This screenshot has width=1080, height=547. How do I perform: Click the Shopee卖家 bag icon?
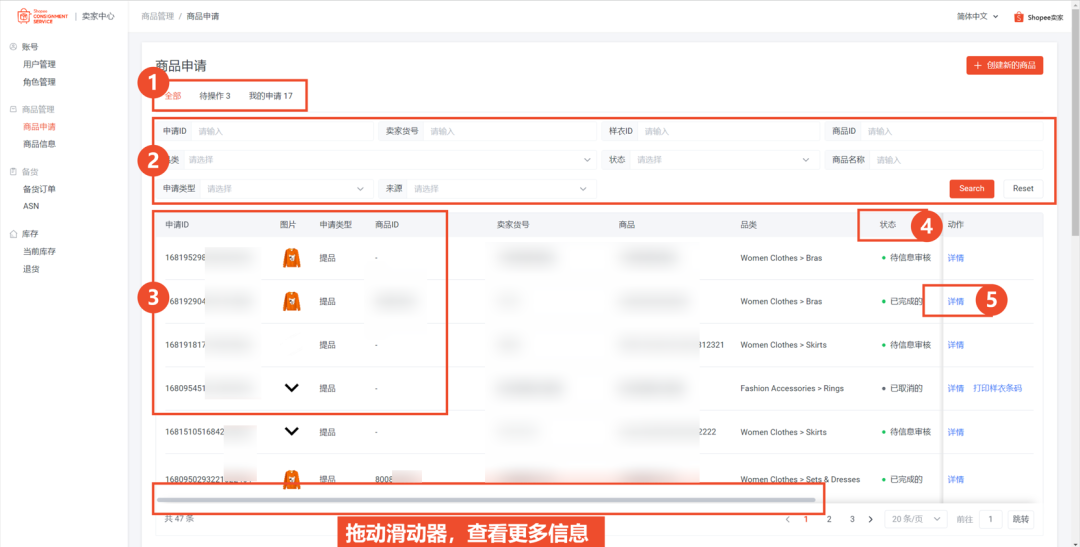1018,17
